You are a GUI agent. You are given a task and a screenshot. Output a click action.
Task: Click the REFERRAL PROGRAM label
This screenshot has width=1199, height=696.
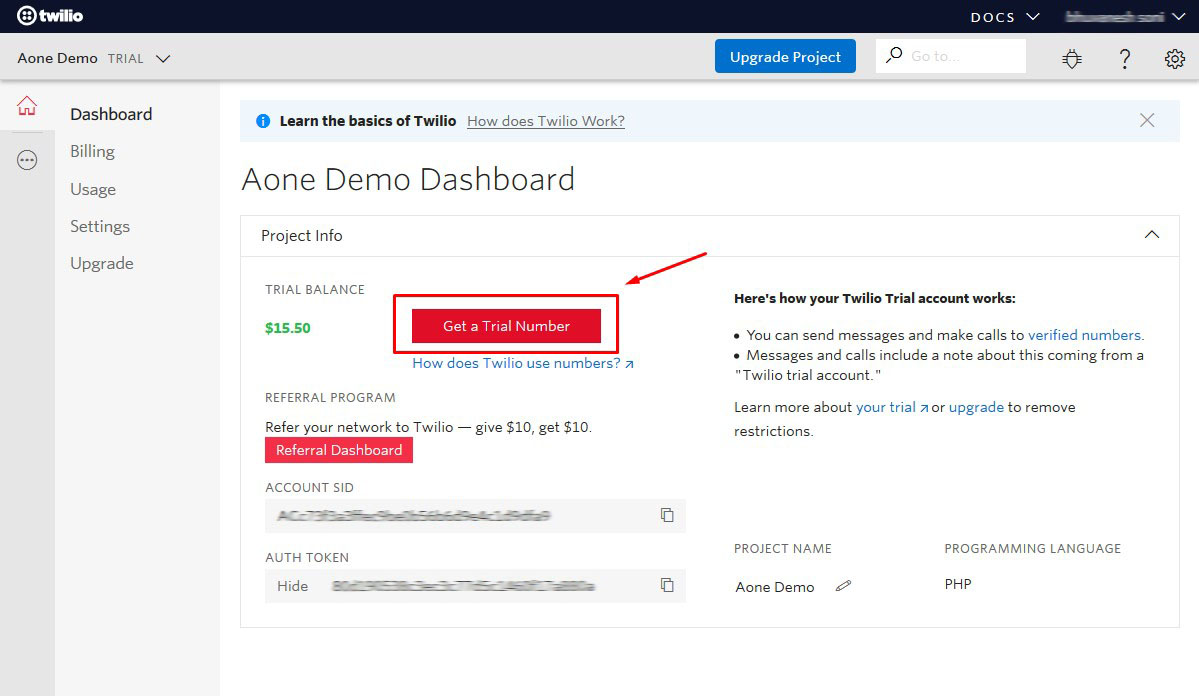330,398
